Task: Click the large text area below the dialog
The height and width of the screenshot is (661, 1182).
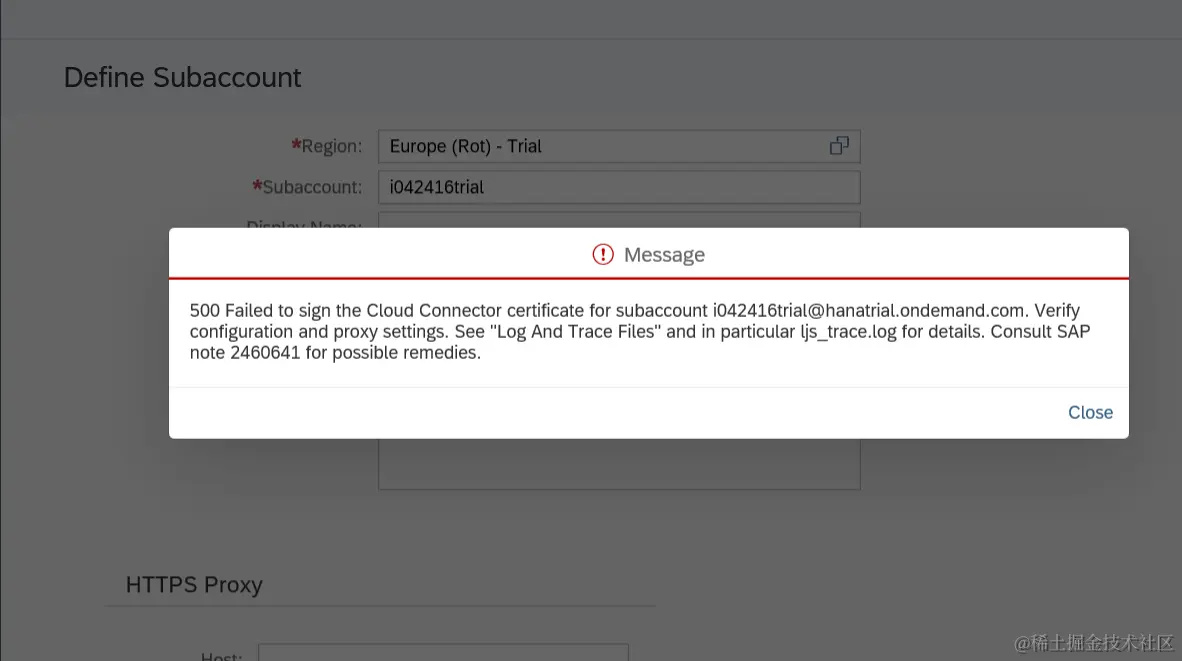Action: tap(618, 464)
